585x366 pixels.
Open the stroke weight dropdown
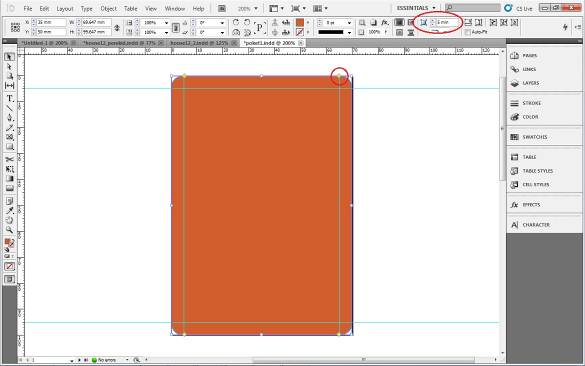click(x=349, y=23)
